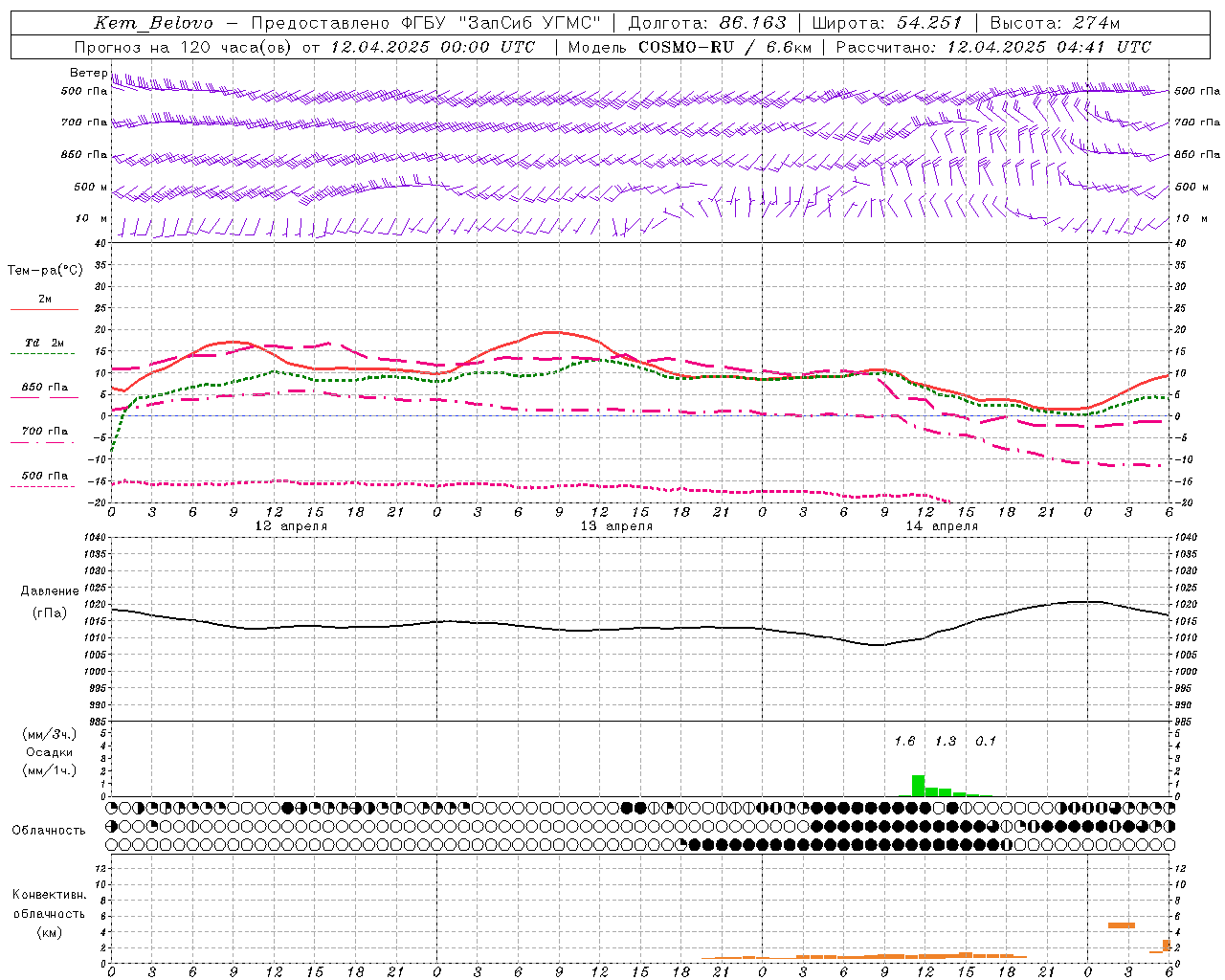Click the "14 апреля" date label

point(942,525)
